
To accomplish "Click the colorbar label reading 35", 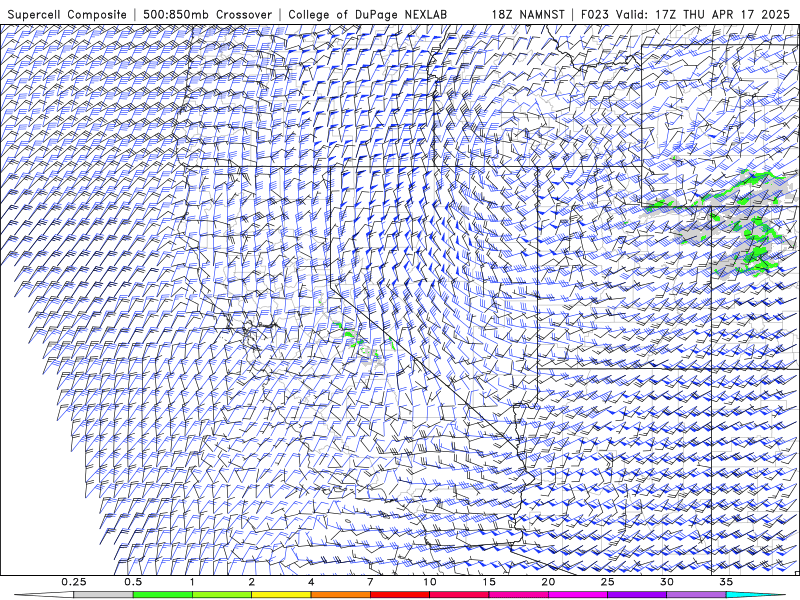I will [x=726, y=582].
